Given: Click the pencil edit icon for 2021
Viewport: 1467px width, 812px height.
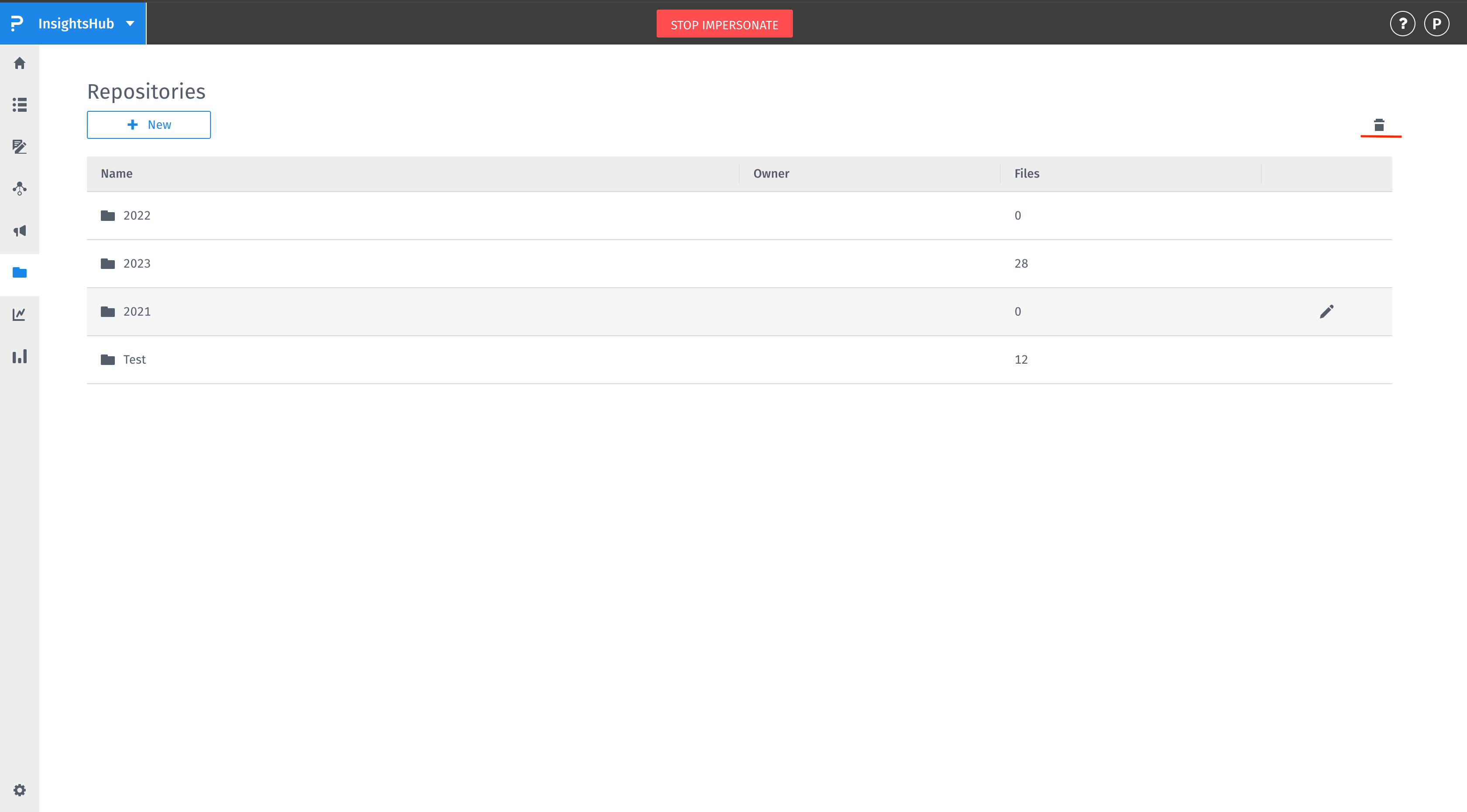Looking at the screenshot, I should (x=1326, y=311).
